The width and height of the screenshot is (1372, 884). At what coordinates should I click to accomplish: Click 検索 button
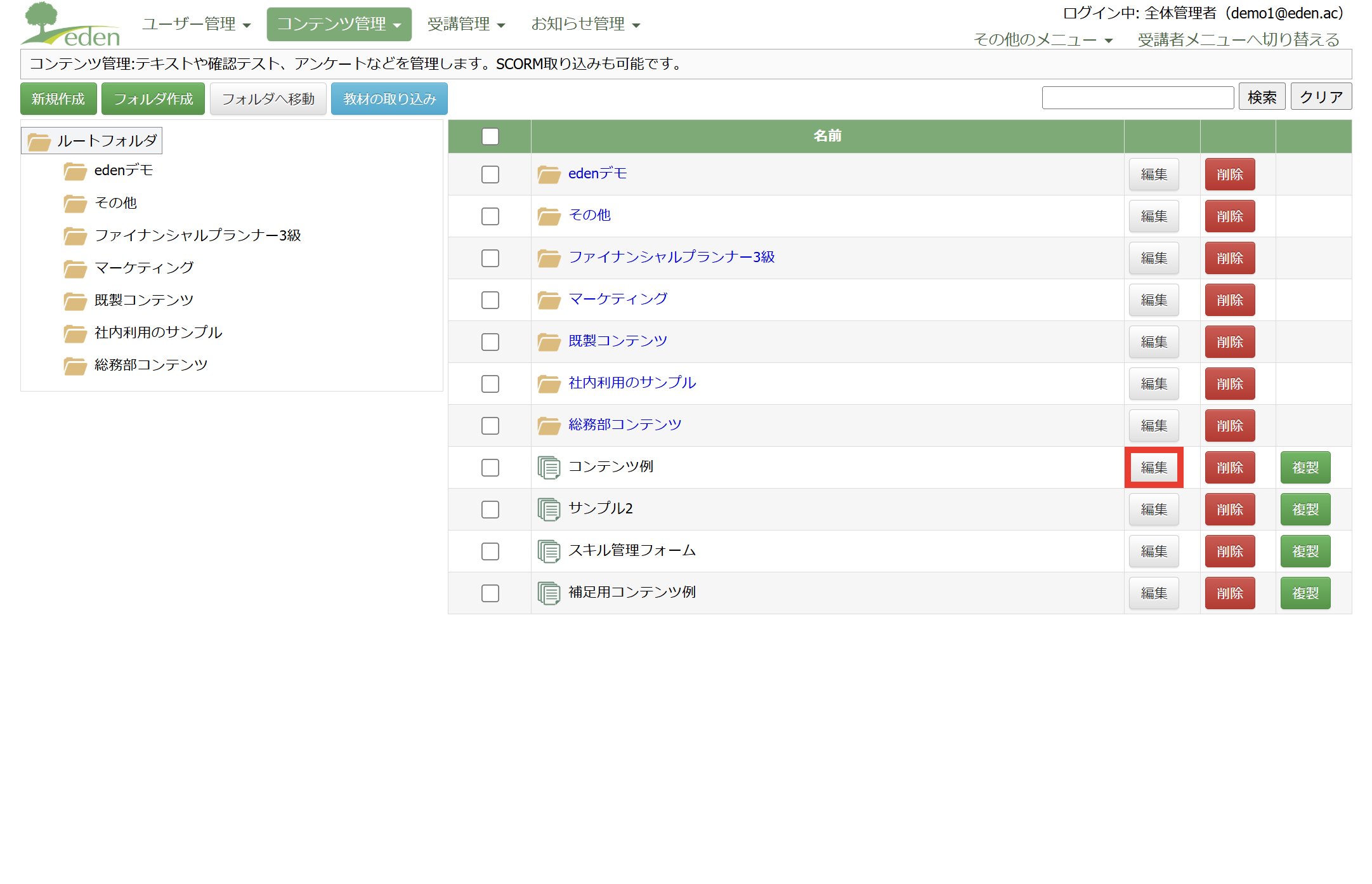click(1262, 97)
